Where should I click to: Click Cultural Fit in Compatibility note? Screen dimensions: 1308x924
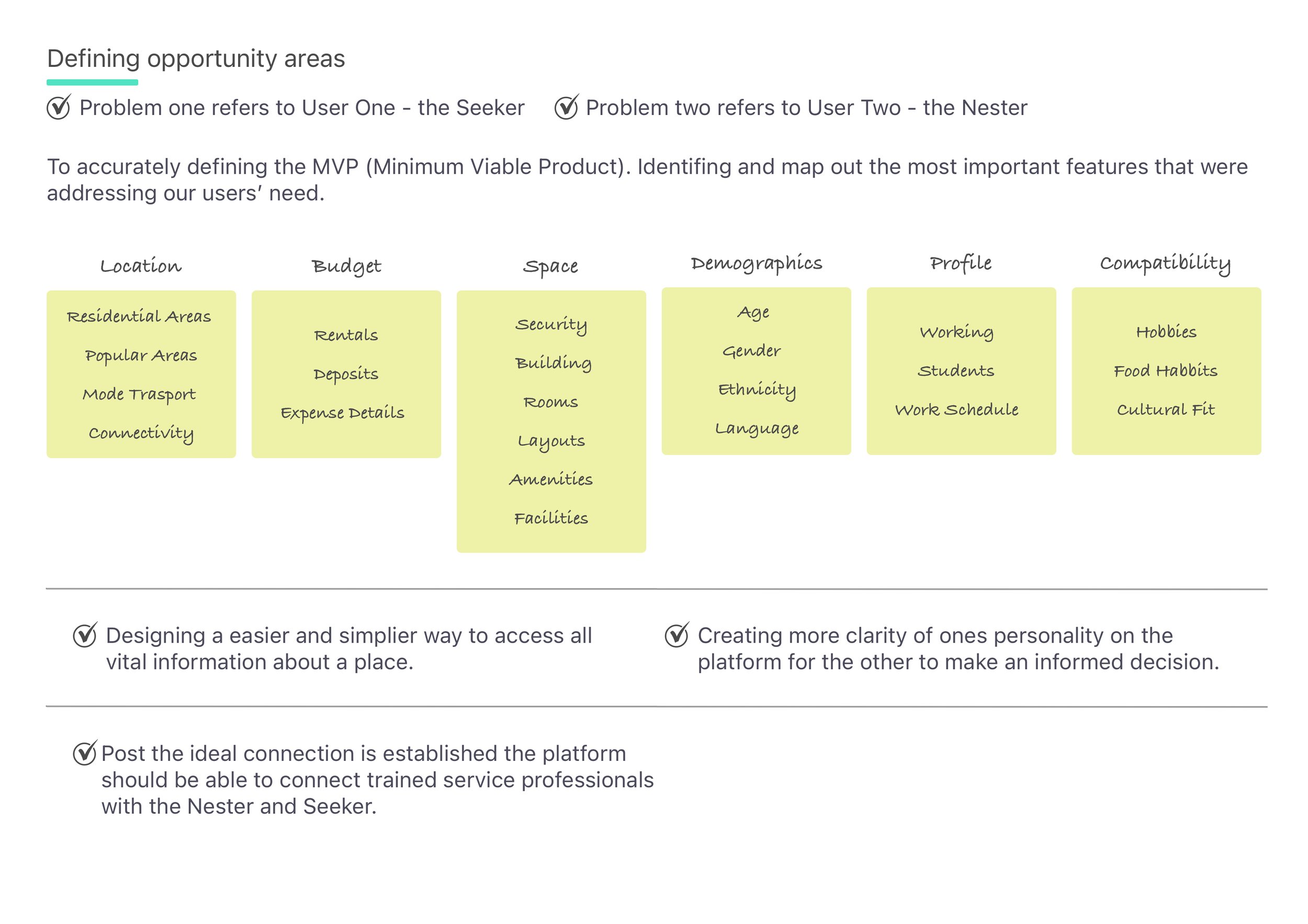point(1166,409)
